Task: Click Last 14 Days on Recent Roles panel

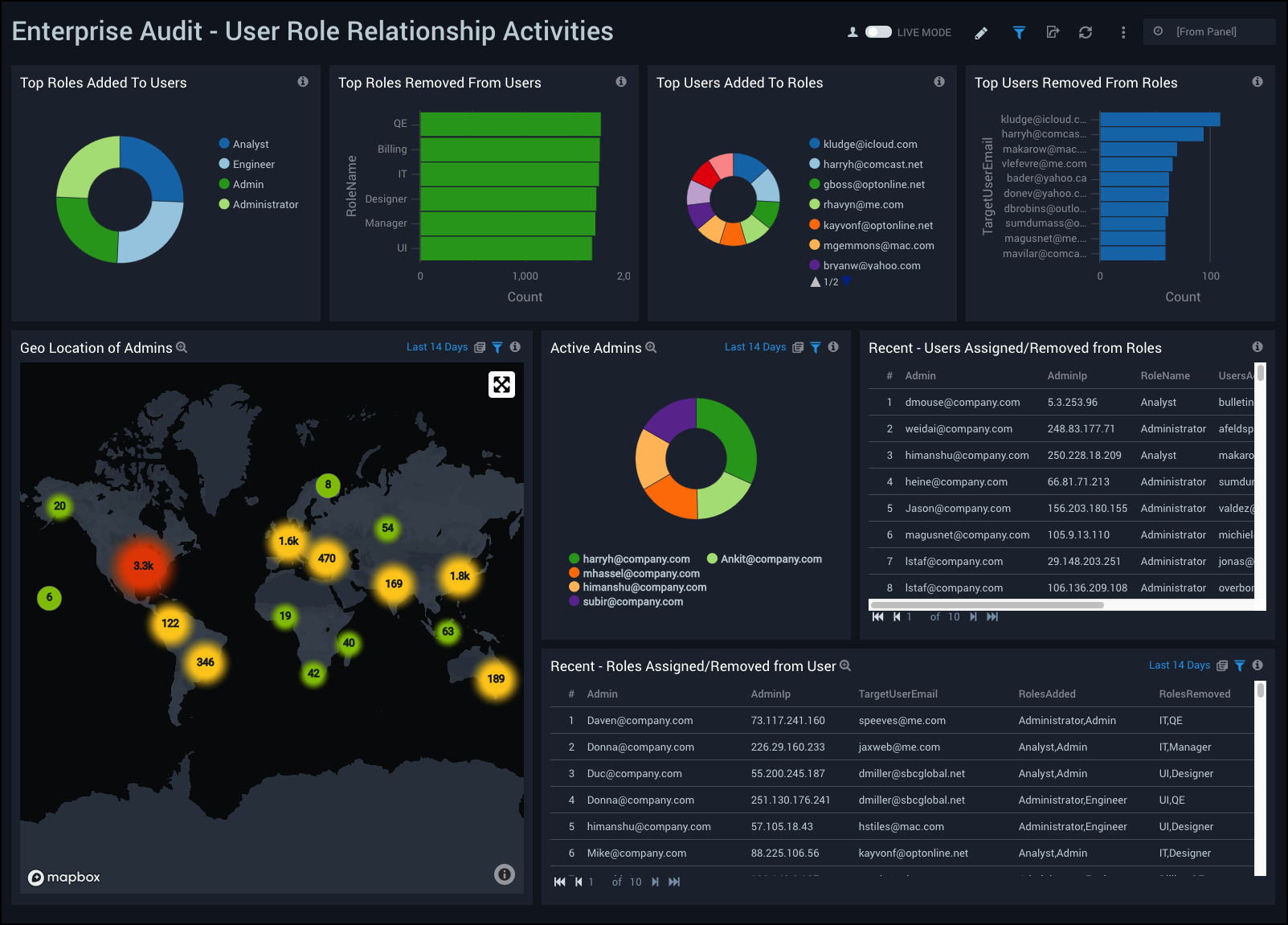Action: tap(1179, 665)
